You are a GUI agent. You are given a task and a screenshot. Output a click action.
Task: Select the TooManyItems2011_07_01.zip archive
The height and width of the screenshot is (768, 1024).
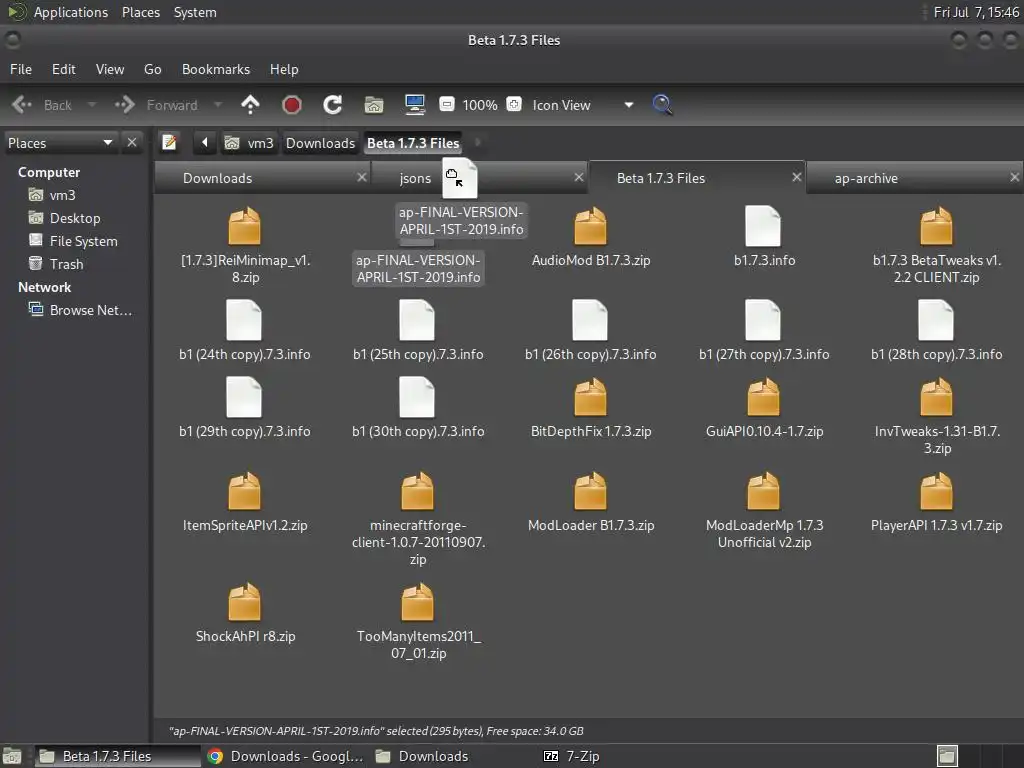coord(417,622)
